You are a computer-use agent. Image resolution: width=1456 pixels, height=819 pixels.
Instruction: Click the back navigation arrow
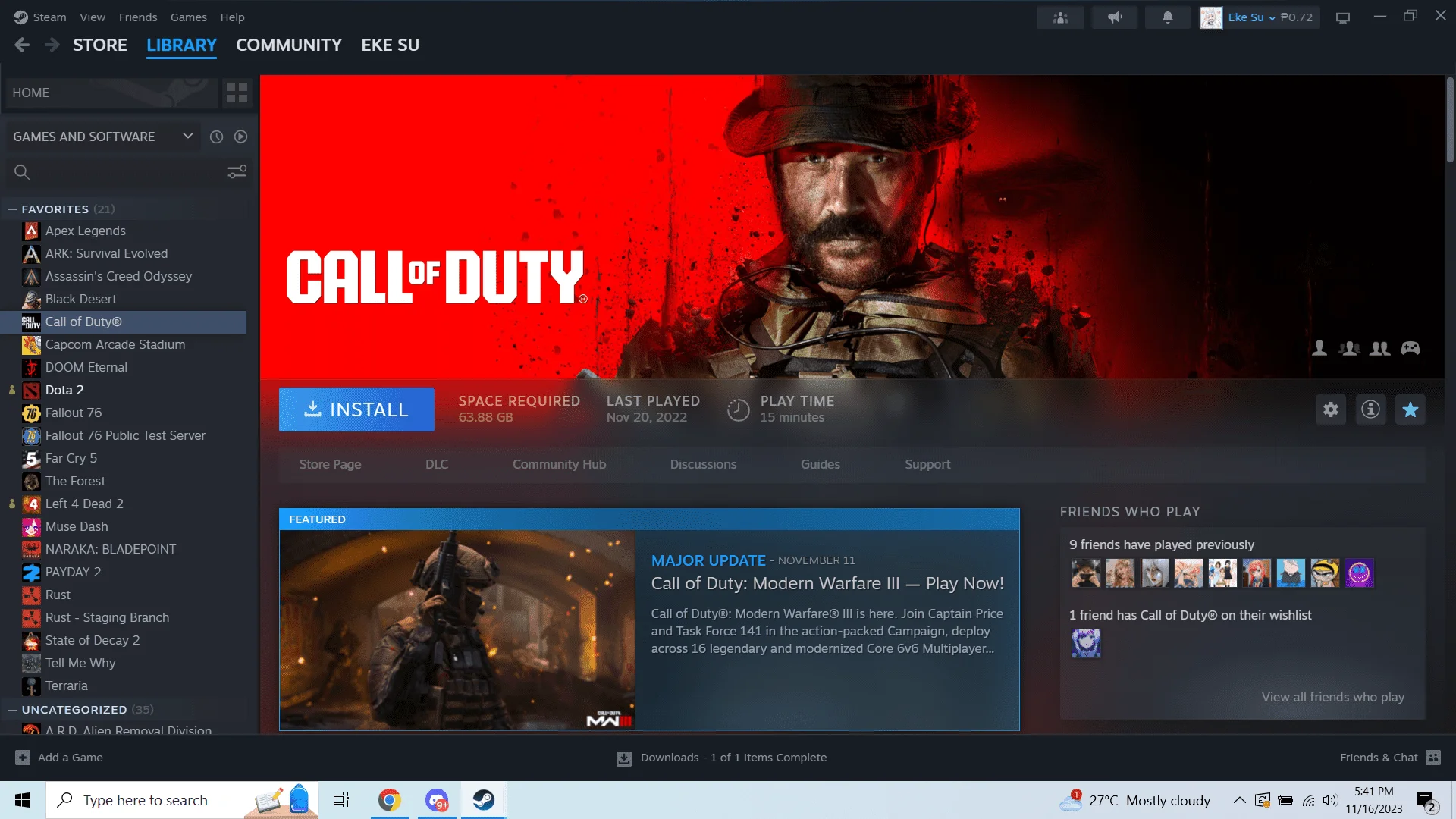point(22,45)
